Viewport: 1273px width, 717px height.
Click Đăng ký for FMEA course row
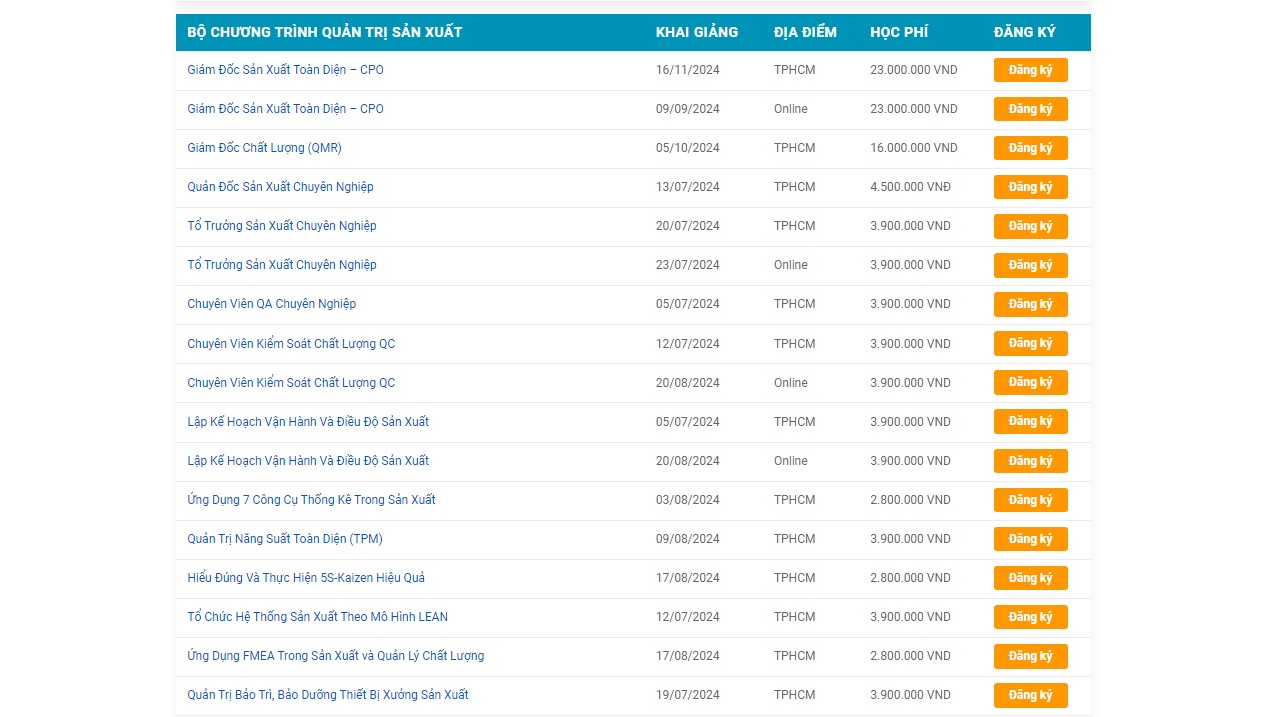click(1030, 656)
